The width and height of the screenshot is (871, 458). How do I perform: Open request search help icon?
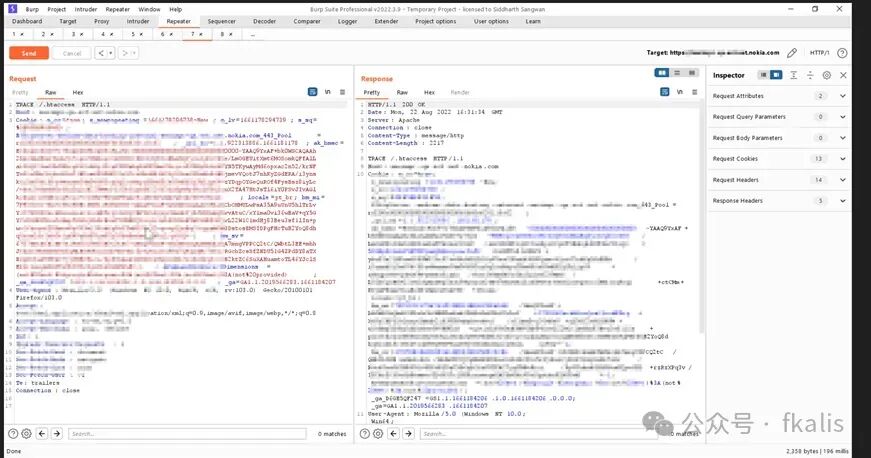click(13, 434)
